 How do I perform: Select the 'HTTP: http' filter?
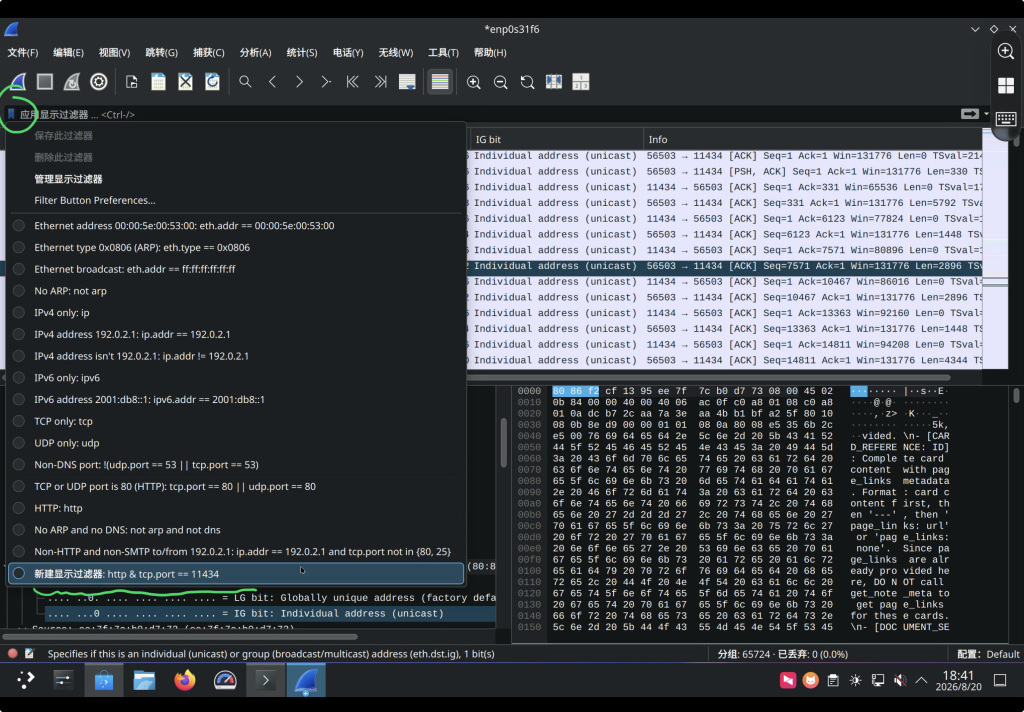[235, 508]
